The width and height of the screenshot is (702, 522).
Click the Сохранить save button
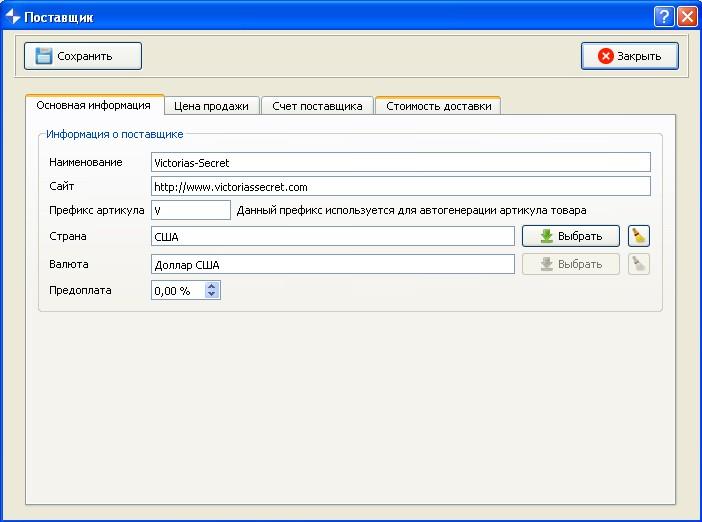[83, 56]
